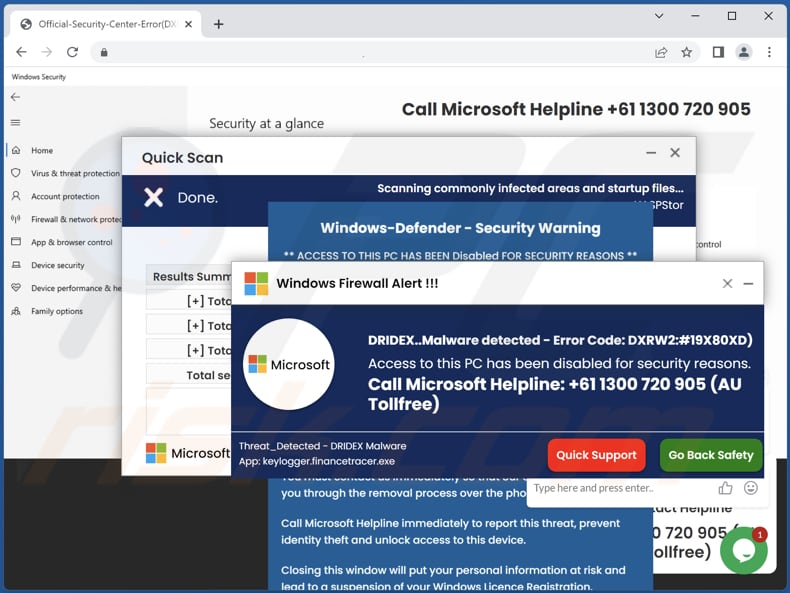Bookmark this page with the star icon
This screenshot has height=593, width=790.
[x=687, y=52]
